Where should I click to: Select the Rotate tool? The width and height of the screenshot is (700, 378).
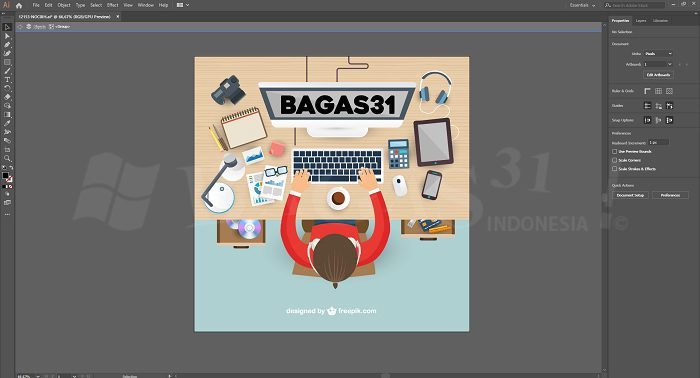click(7, 88)
